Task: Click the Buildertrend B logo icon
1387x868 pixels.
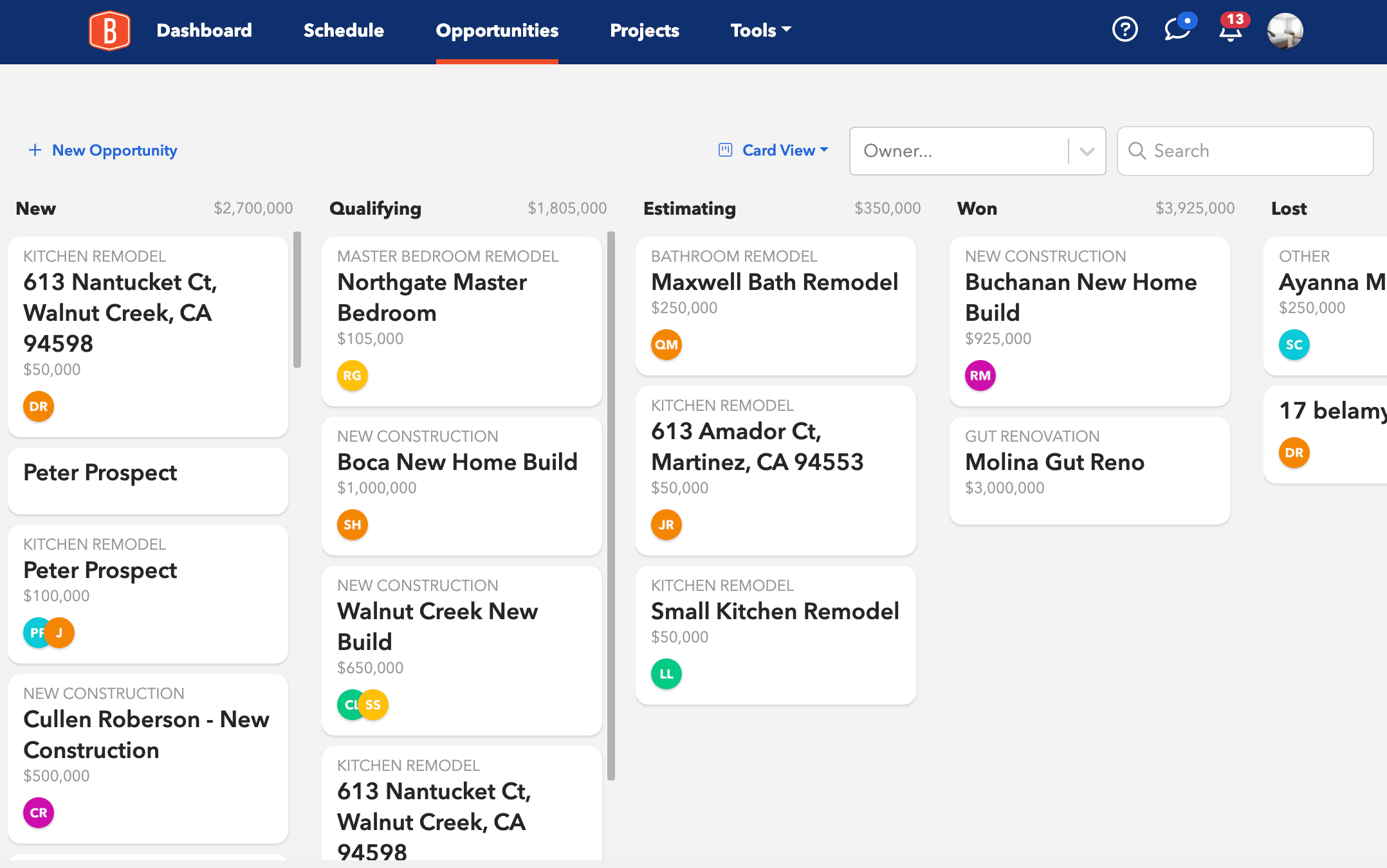Action: 109,30
